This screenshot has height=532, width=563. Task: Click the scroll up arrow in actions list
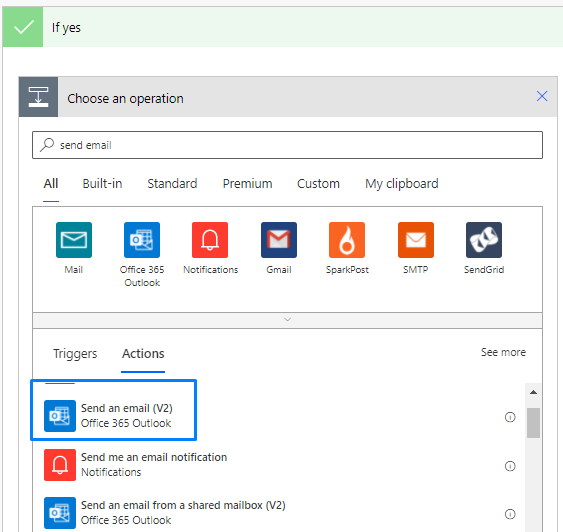pos(534,392)
